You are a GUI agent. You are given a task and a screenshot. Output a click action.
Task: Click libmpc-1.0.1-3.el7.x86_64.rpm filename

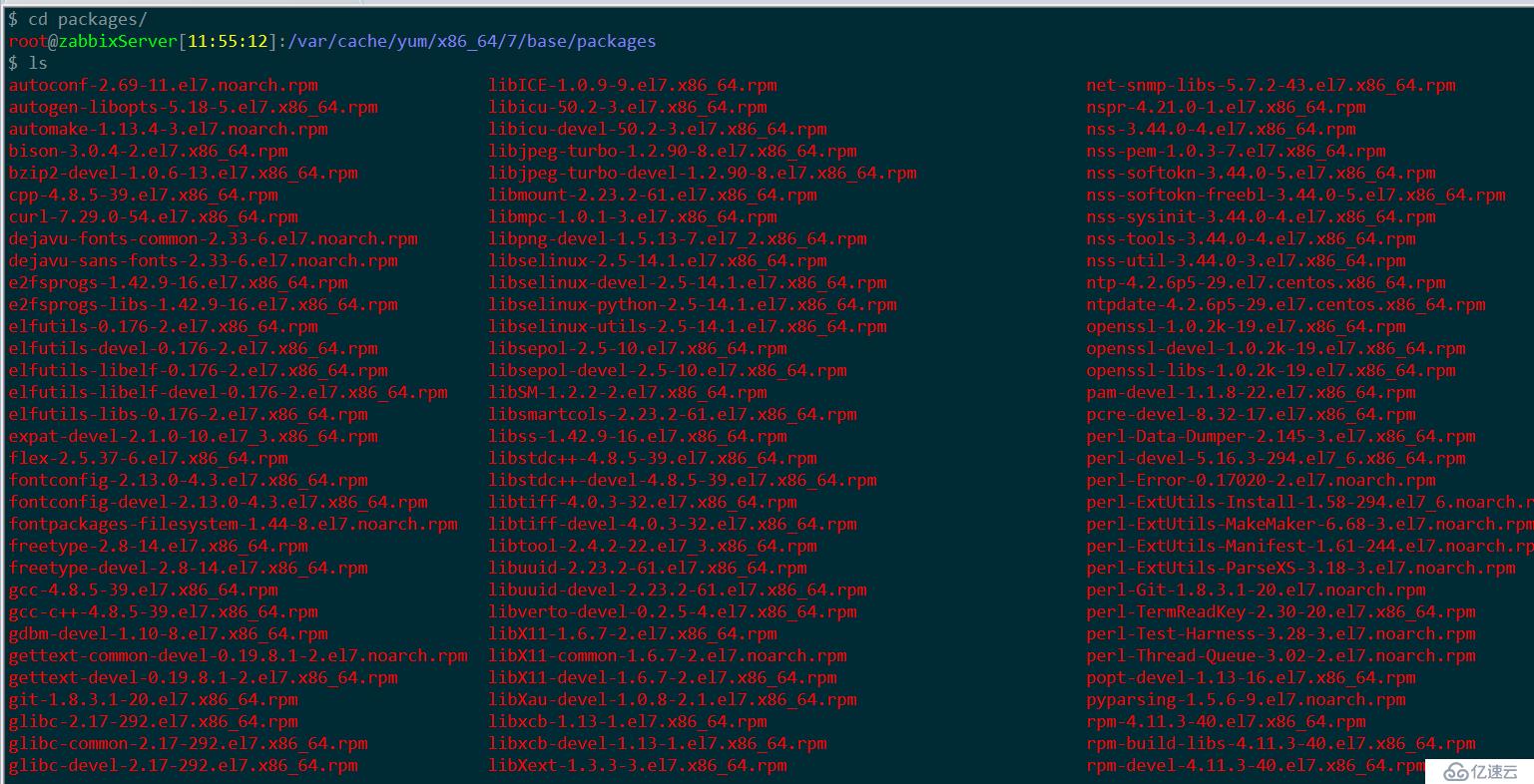point(633,217)
